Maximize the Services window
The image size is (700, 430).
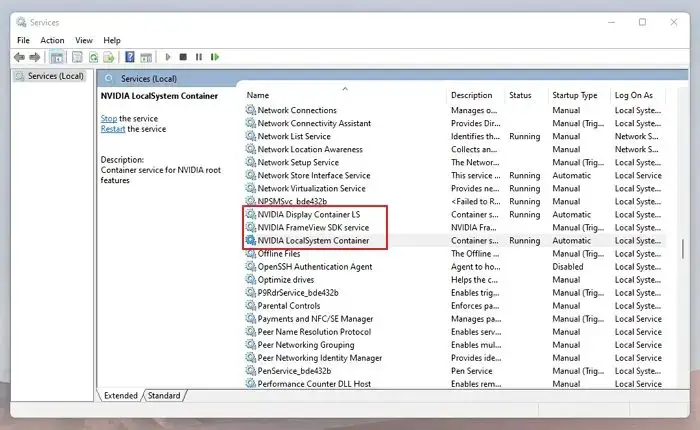pyautogui.click(x=642, y=22)
